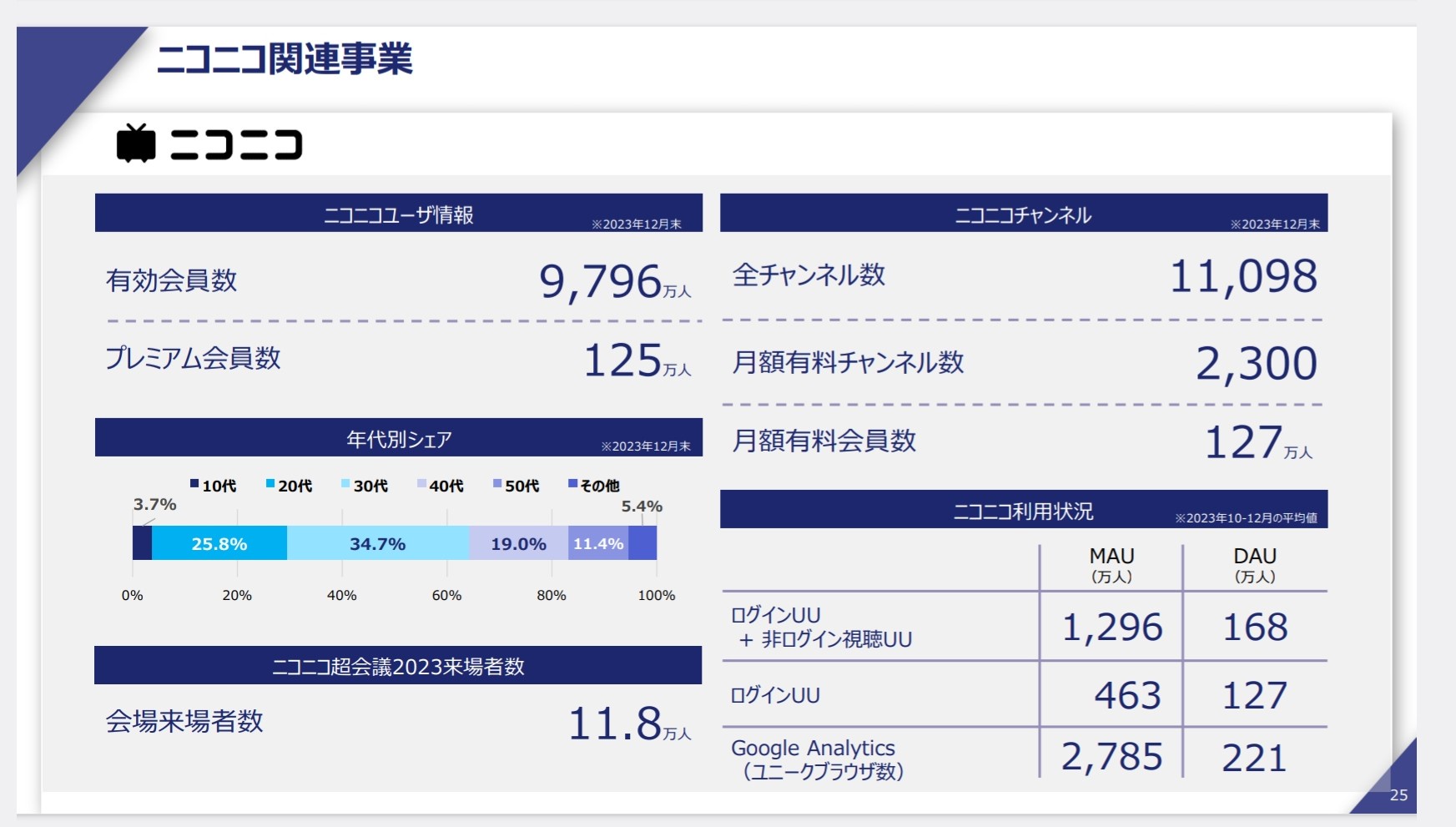1456x827 pixels.
Task: Click the 60% axis label
Action: click(446, 595)
